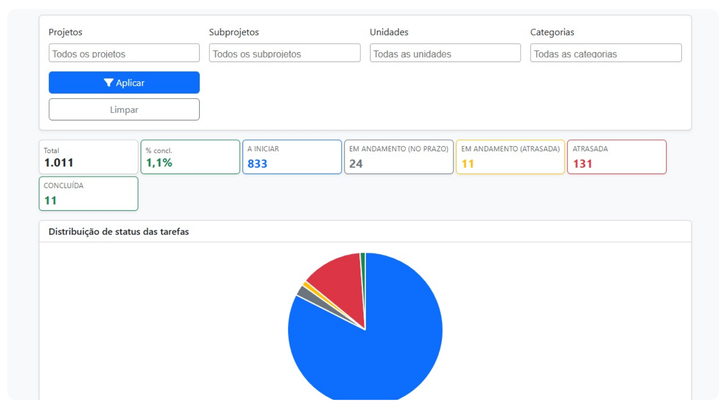Select the CONCLUÍDA 11 card
Screen dimensions: 726x409
[x=88, y=194]
